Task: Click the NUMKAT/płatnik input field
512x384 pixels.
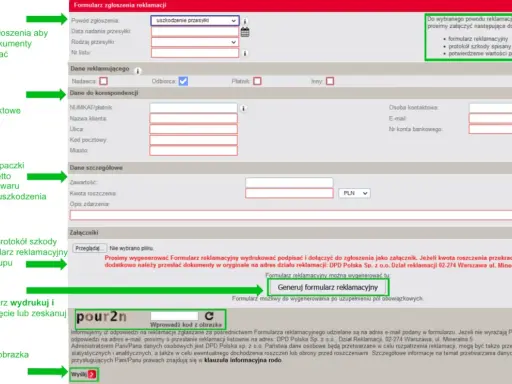Action: (193, 108)
